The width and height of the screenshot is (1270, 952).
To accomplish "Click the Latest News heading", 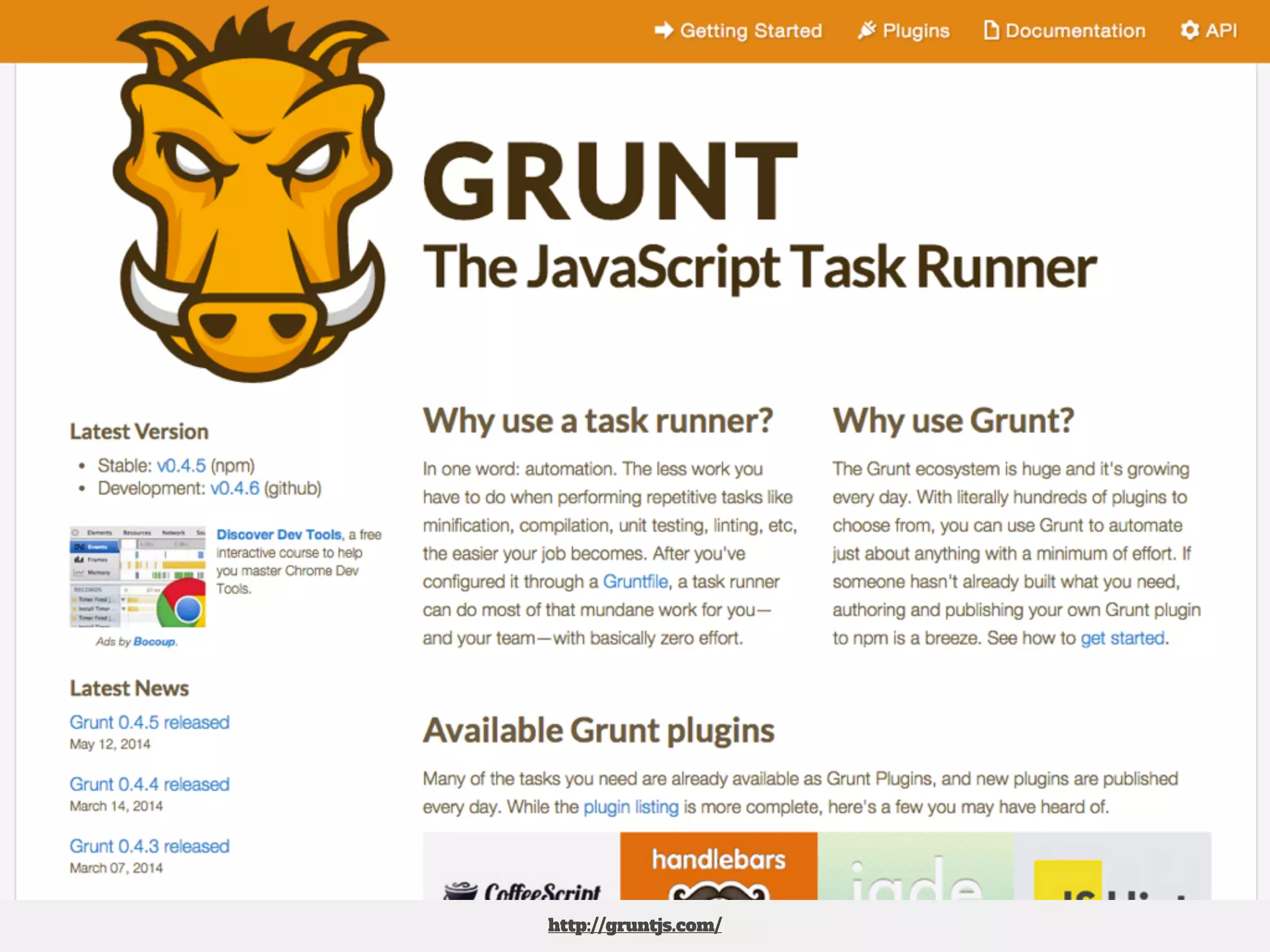I will coord(129,688).
